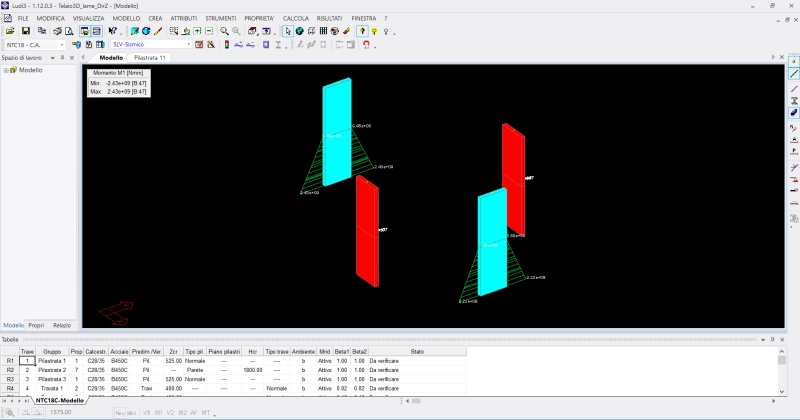Image resolution: width=800 pixels, height=420 pixels.
Task: Expand the Modello tree node
Action: coord(5,70)
